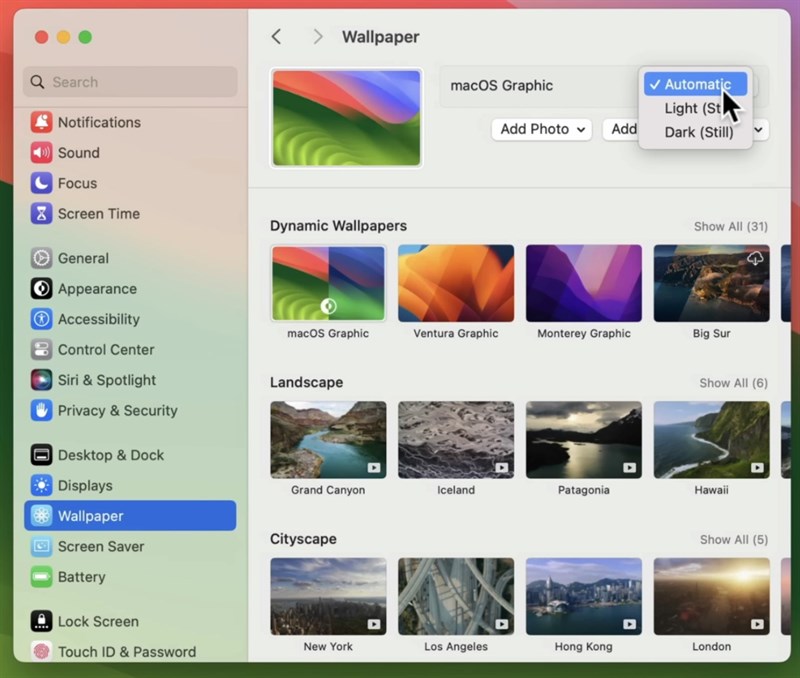This screenshot has height=678, width=800.
Task: Click the 'Patagonia' wallpaper label
Action: coord(584,490)
